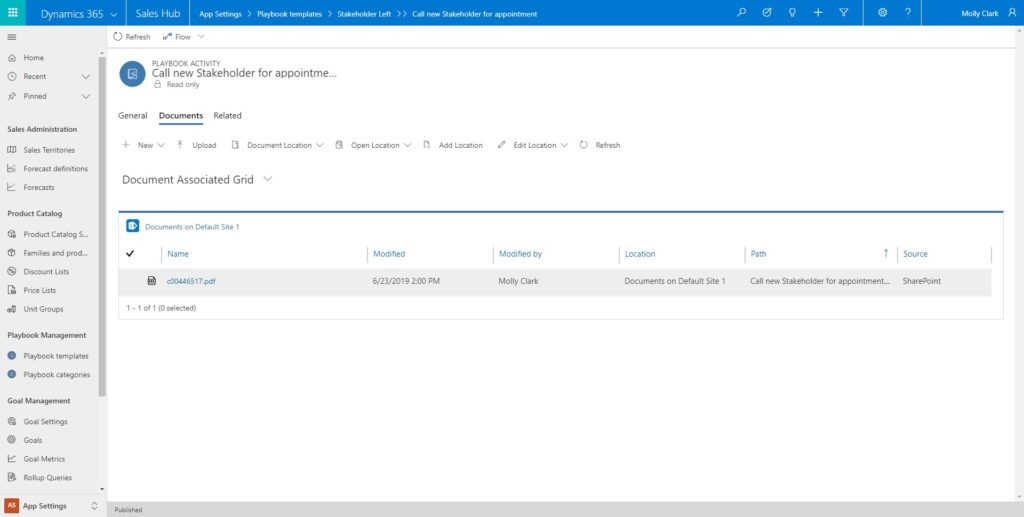Open the c00446517.pdf file link
This screenshot has height=517, width=1024.
191,281
